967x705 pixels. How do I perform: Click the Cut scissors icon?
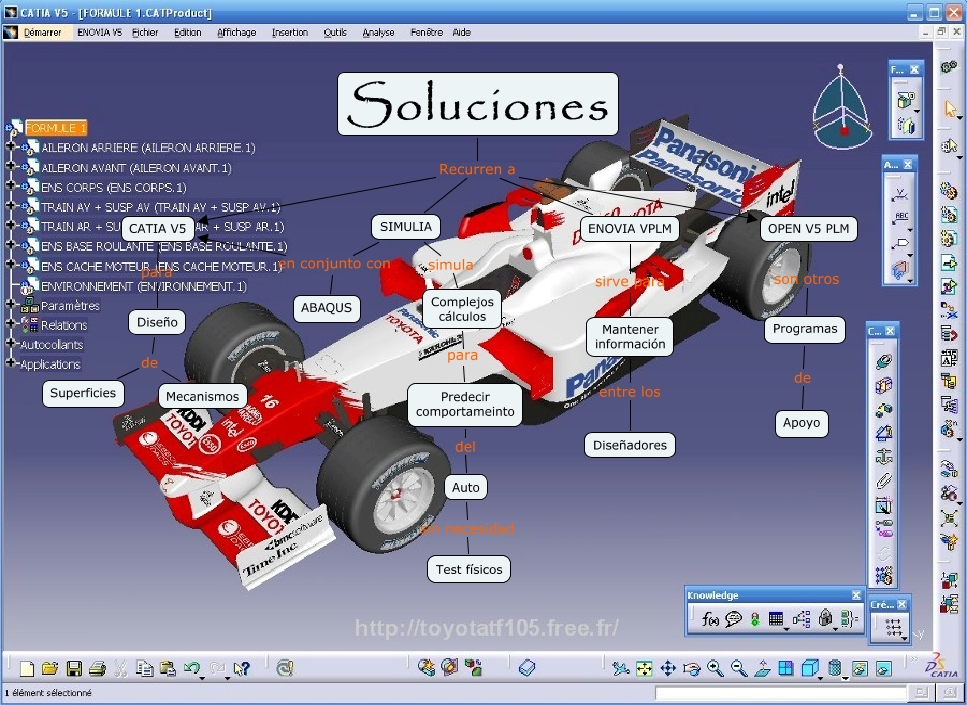coord(121,669)
